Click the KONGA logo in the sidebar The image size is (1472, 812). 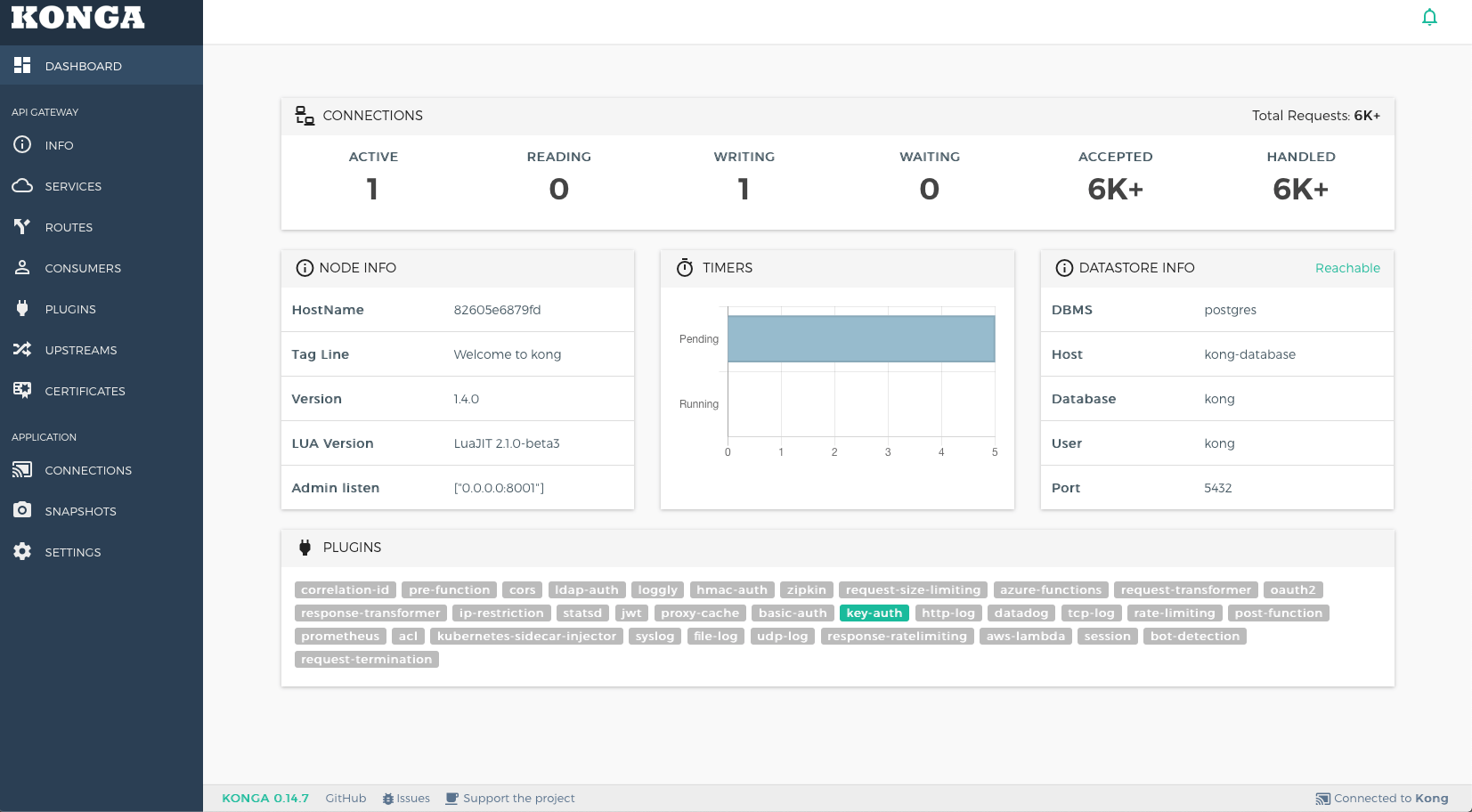(77, 18)
